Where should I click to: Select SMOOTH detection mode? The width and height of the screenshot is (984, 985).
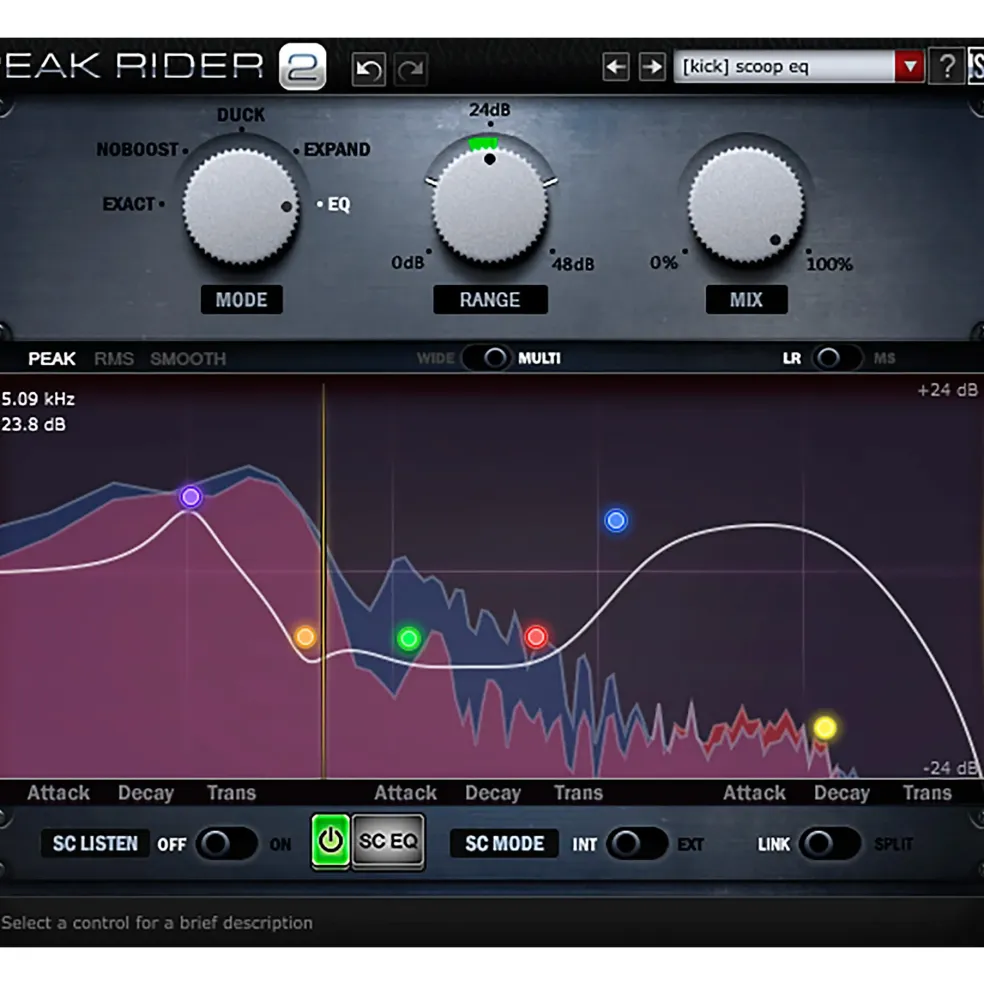188,359
